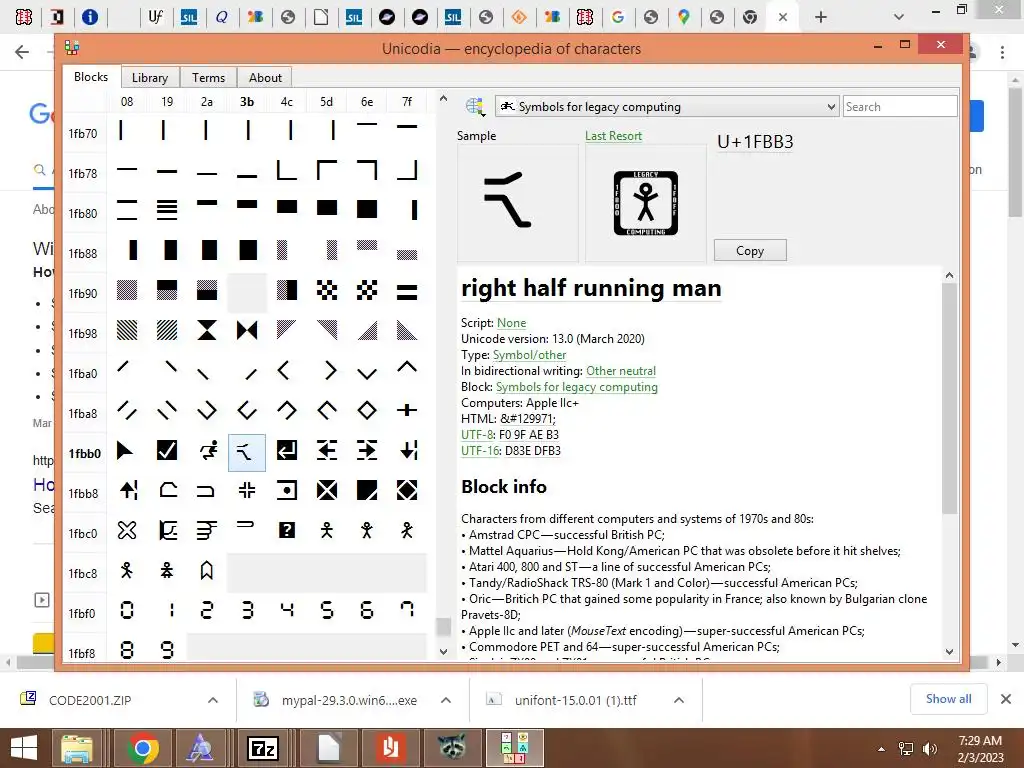Click the Copy button
The width and height of the screenshot is (1024, 768).
(x=750, y=251)
